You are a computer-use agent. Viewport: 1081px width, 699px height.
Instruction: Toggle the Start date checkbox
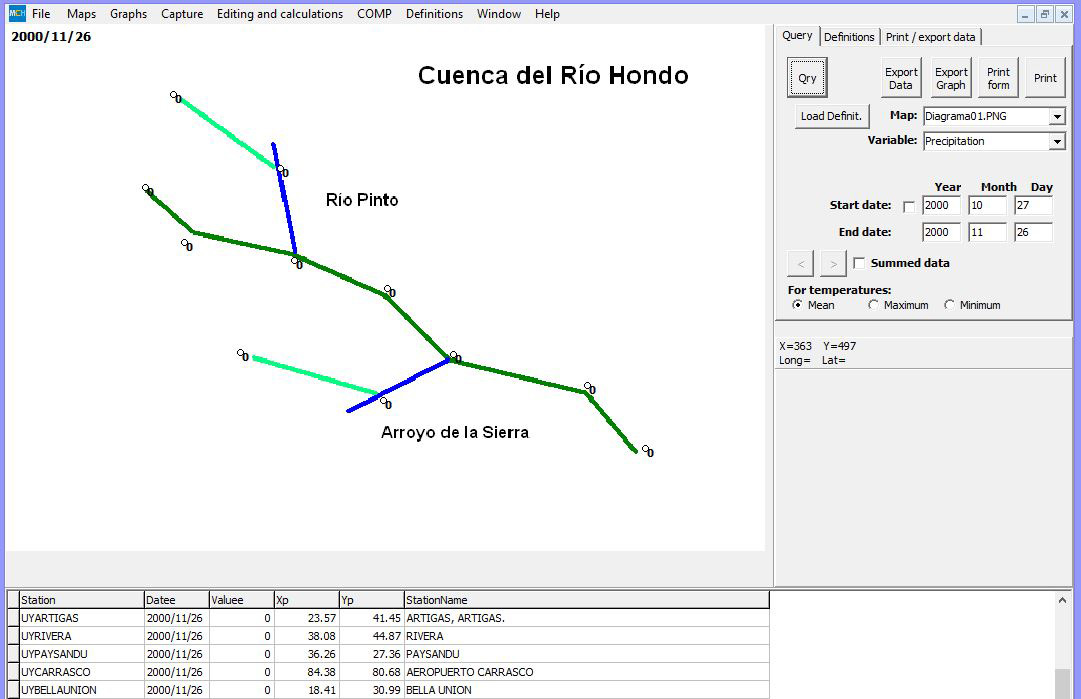tap(908, 206)
